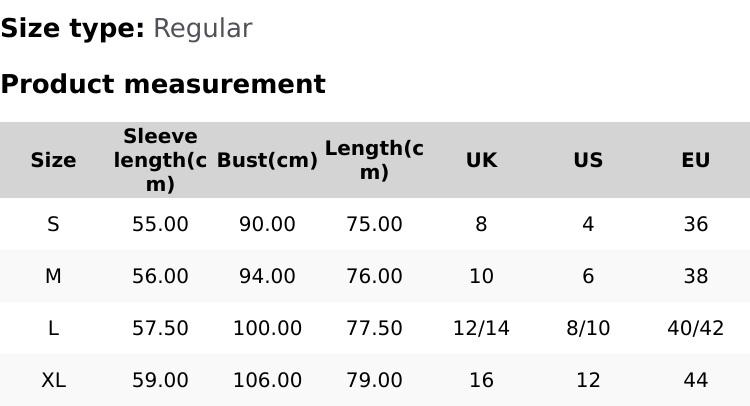The width and height of the screenshot is (750, 406).
Task: Select the 8/10 US size cell
Action: point(588,328)
